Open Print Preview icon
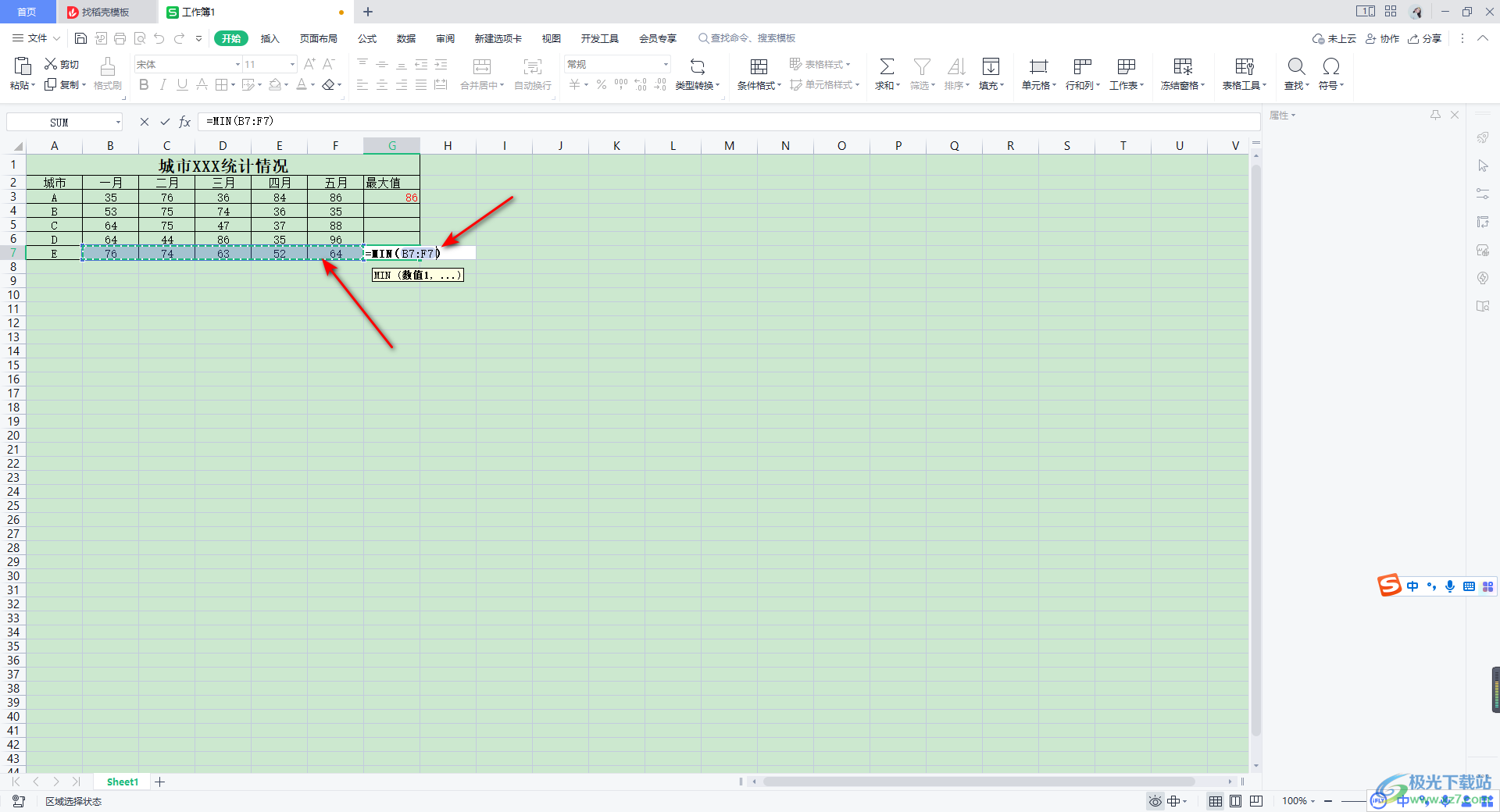 (x=140, y=38)
